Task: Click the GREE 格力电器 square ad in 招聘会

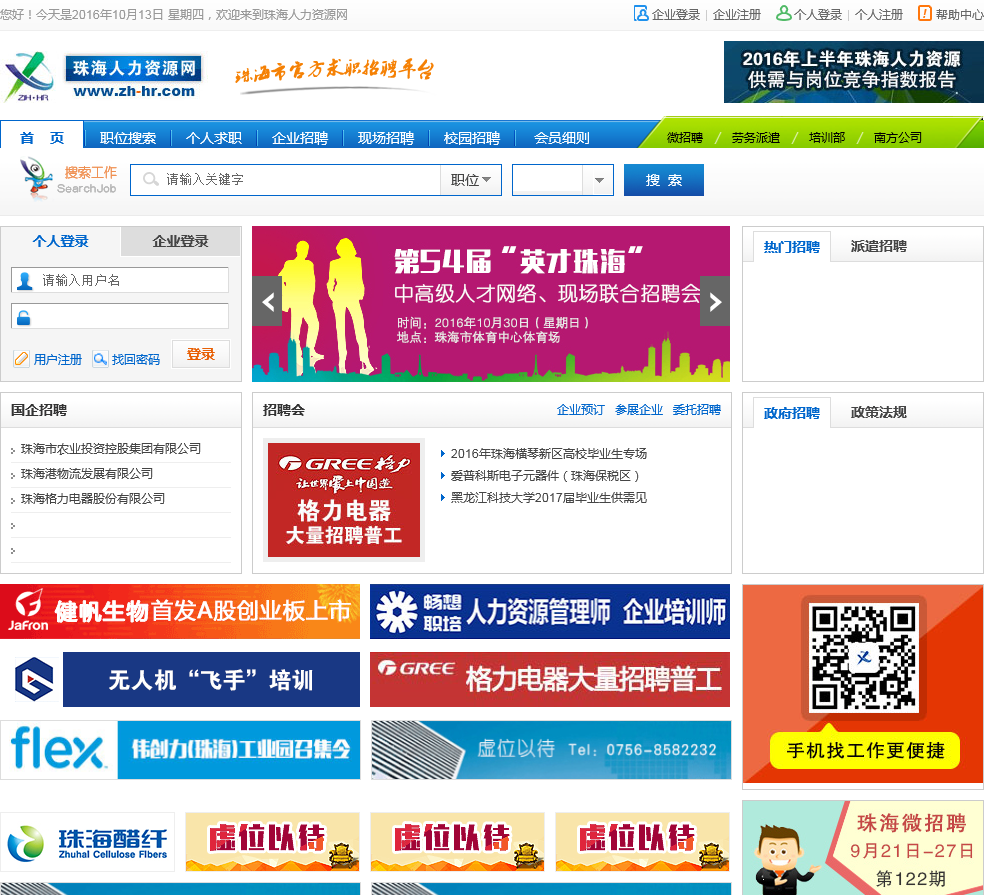Action: pos(344,500)
